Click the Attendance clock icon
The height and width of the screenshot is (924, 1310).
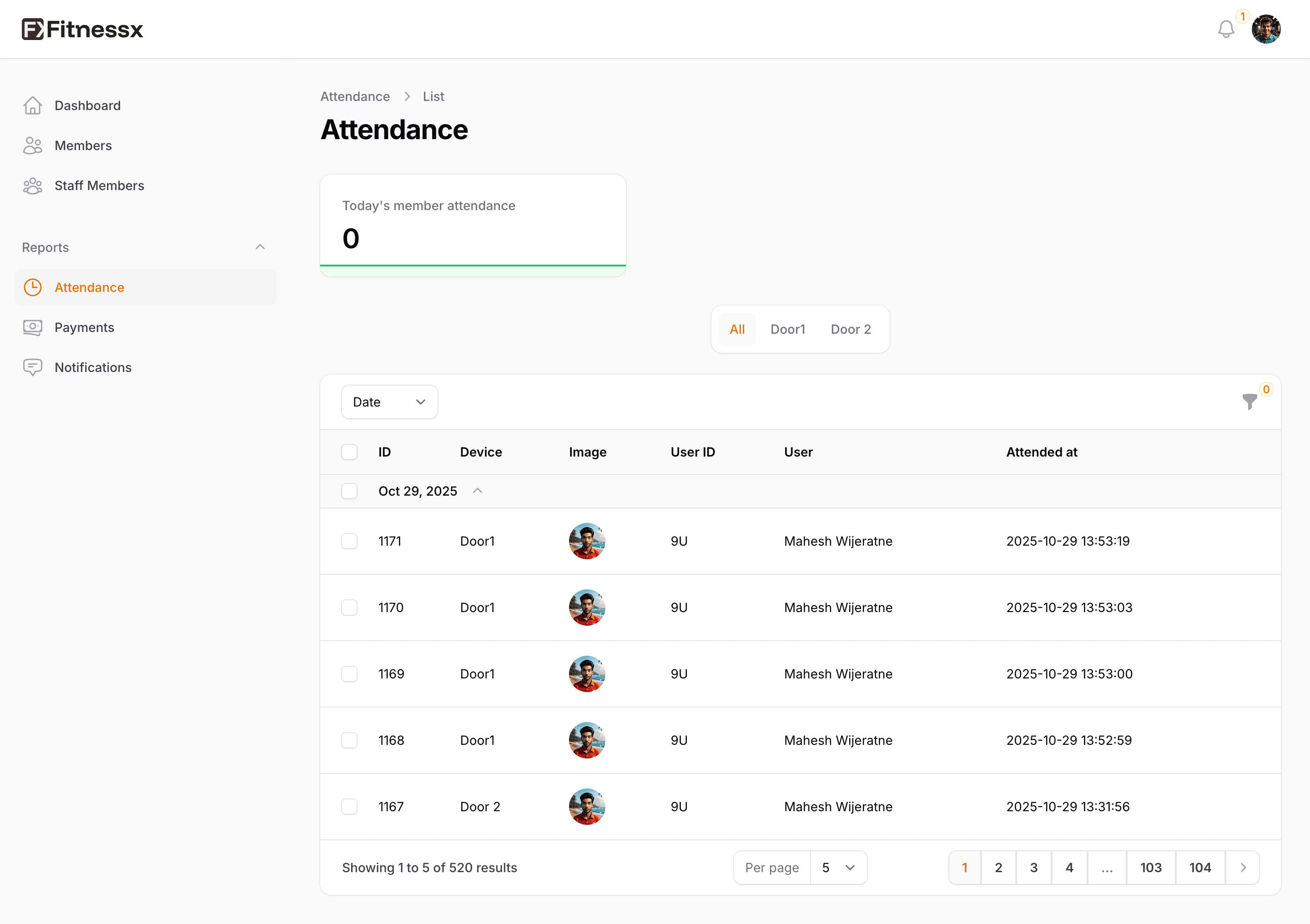(32, 287)
